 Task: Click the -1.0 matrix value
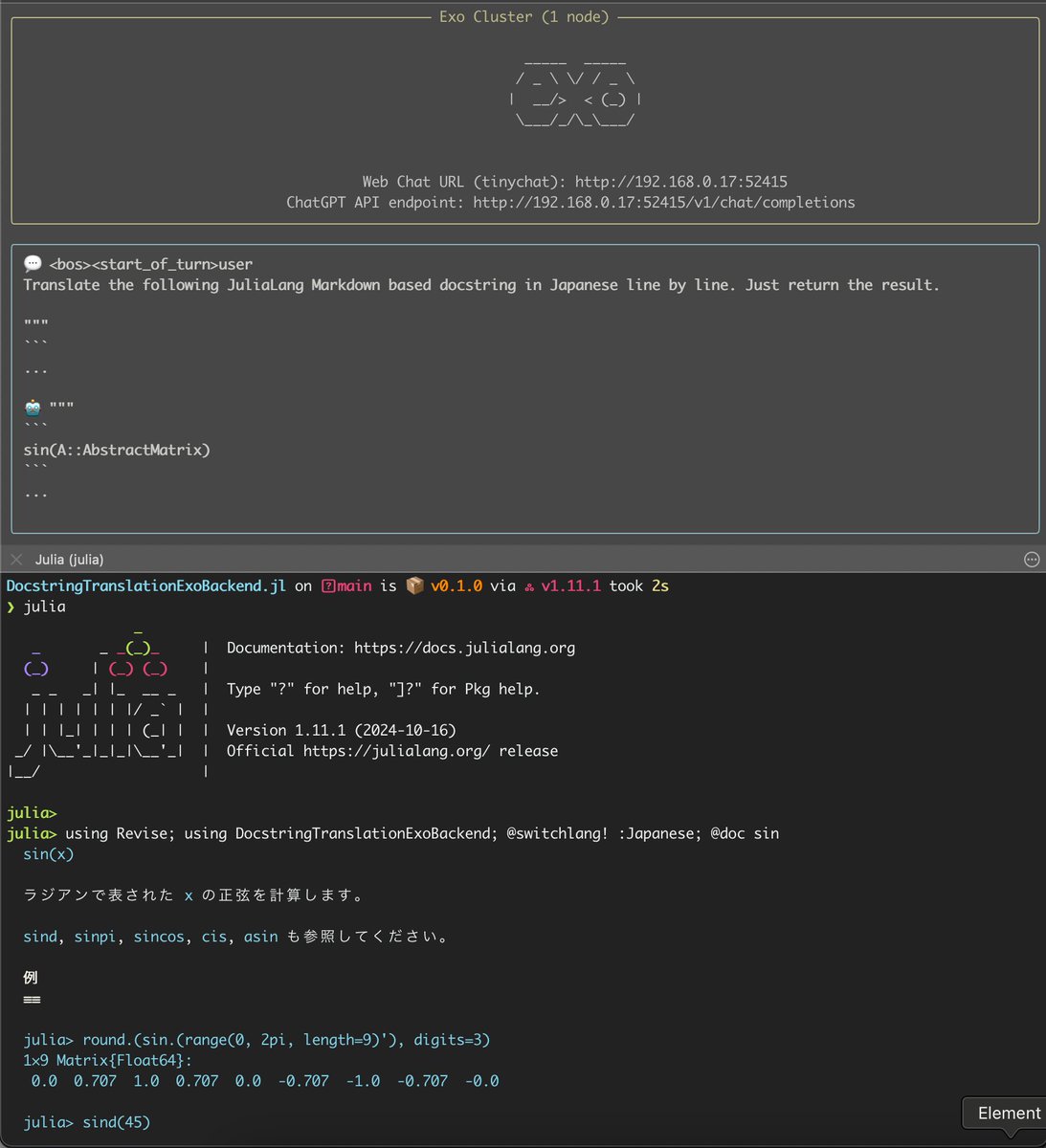pyautogui.click(x=363, y=1081)
